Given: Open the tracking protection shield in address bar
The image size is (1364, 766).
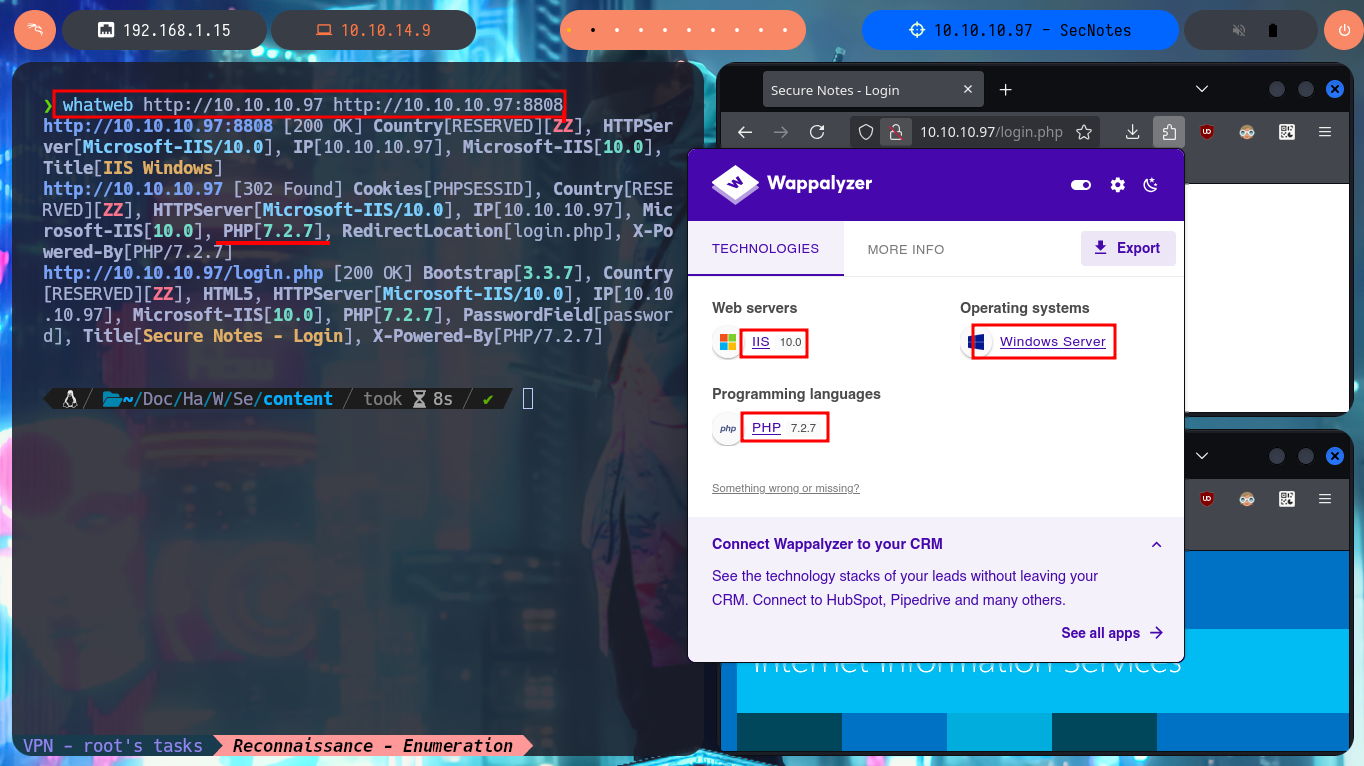Looking at the screenshot, I should pos(867,132).
